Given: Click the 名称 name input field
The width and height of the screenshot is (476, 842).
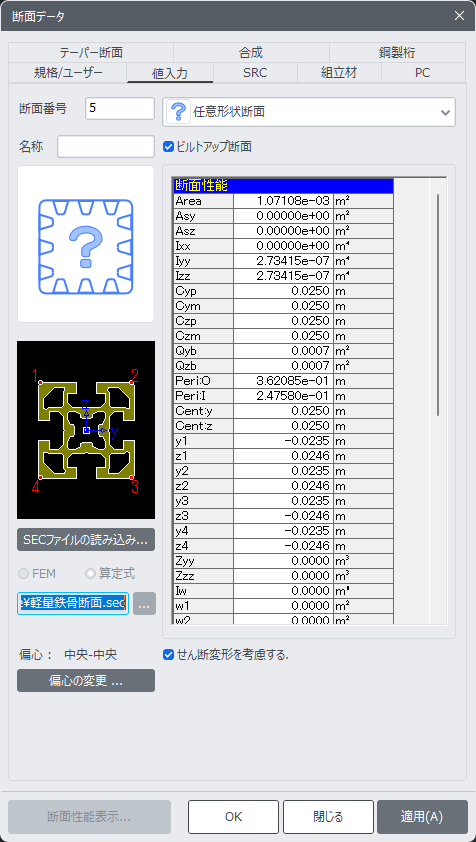Looking at the screenshot, I should 106,147.
